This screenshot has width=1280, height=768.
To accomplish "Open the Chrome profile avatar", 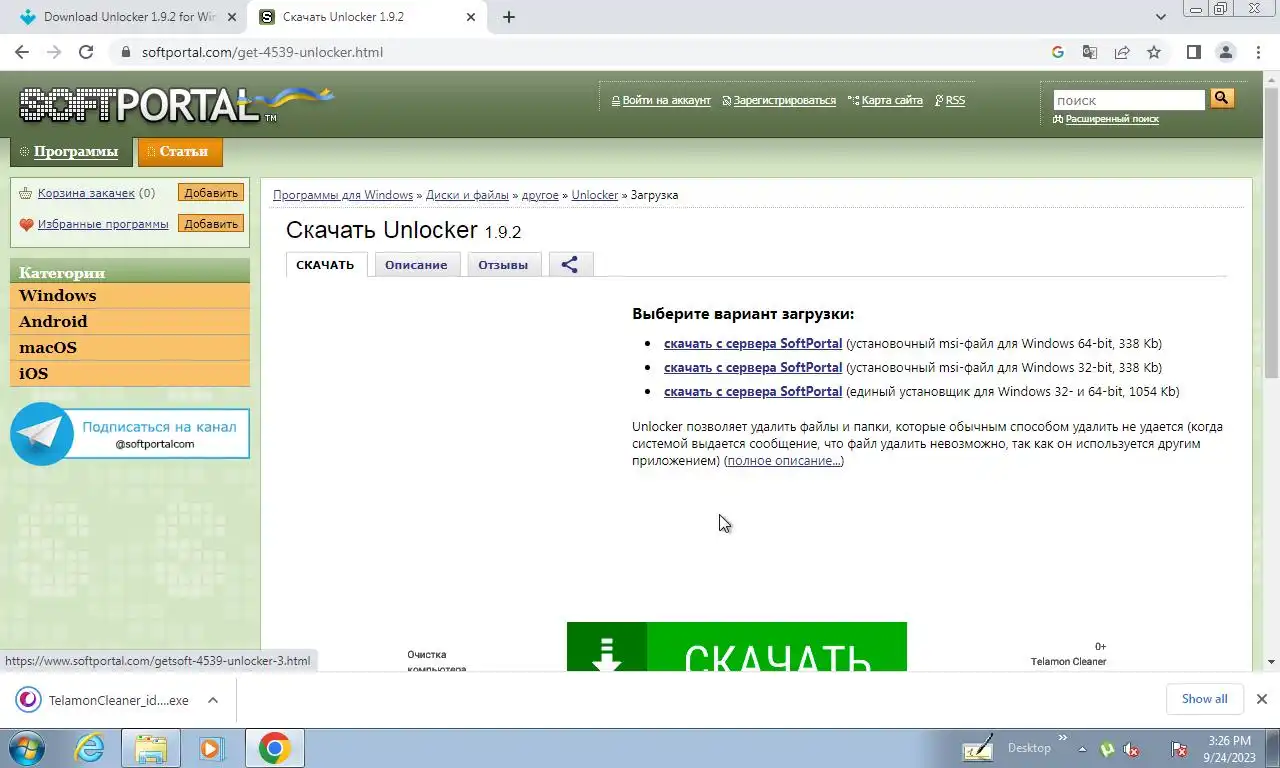I will (1225, 52).
